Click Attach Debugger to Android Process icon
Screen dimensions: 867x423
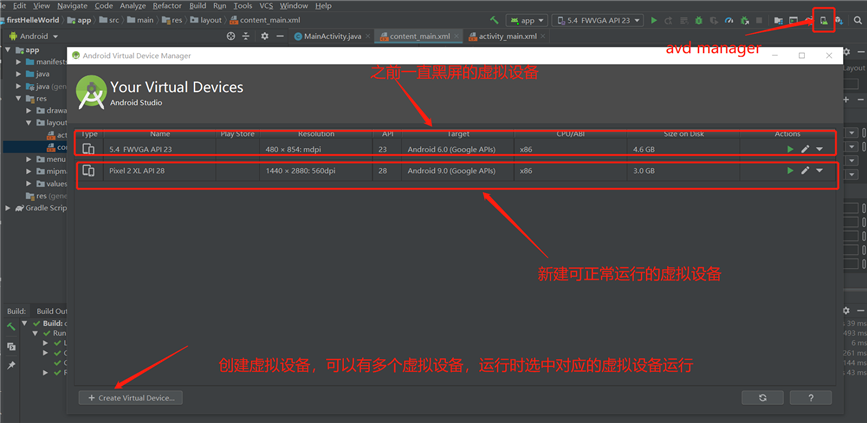[x=745, y=20]
